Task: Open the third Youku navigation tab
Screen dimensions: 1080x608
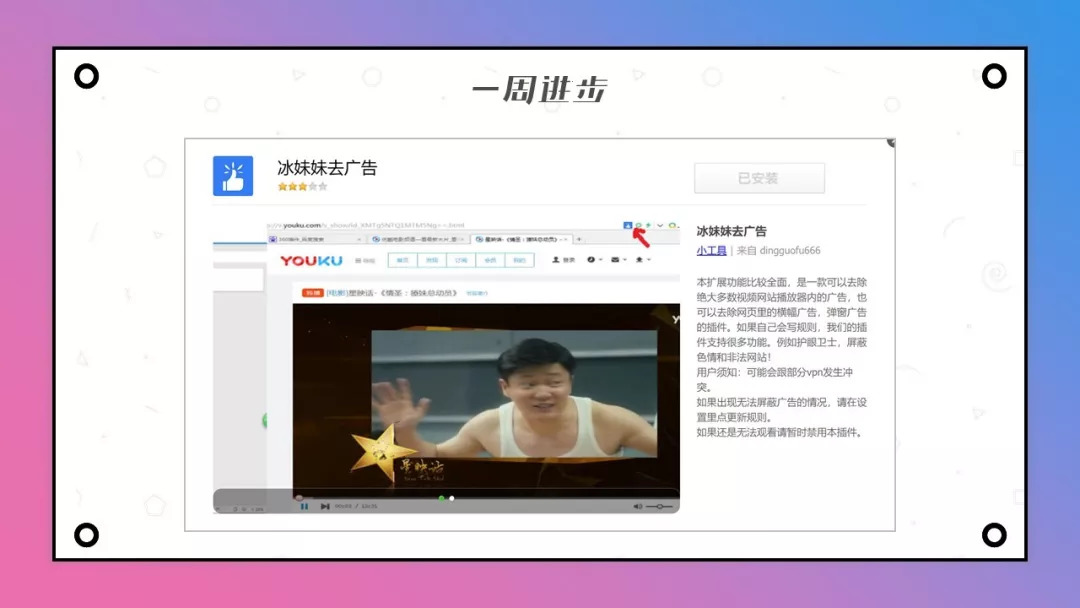Action: click(x=461, y=260)
